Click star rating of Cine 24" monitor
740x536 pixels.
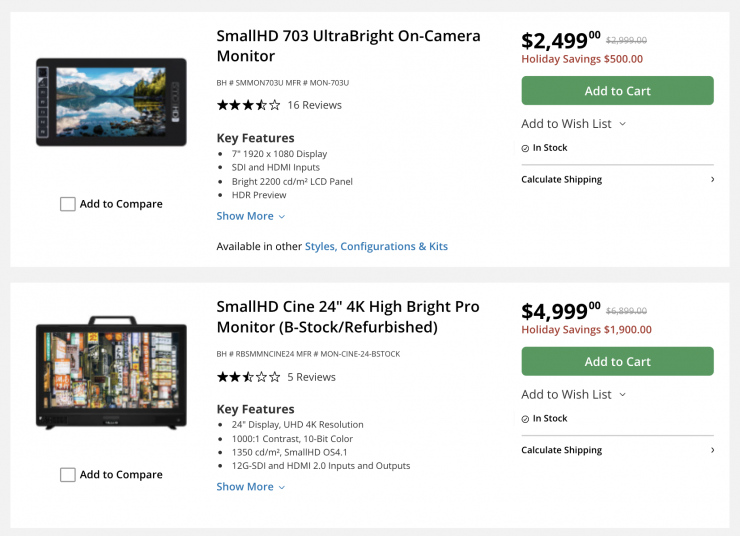click(248, 377)
